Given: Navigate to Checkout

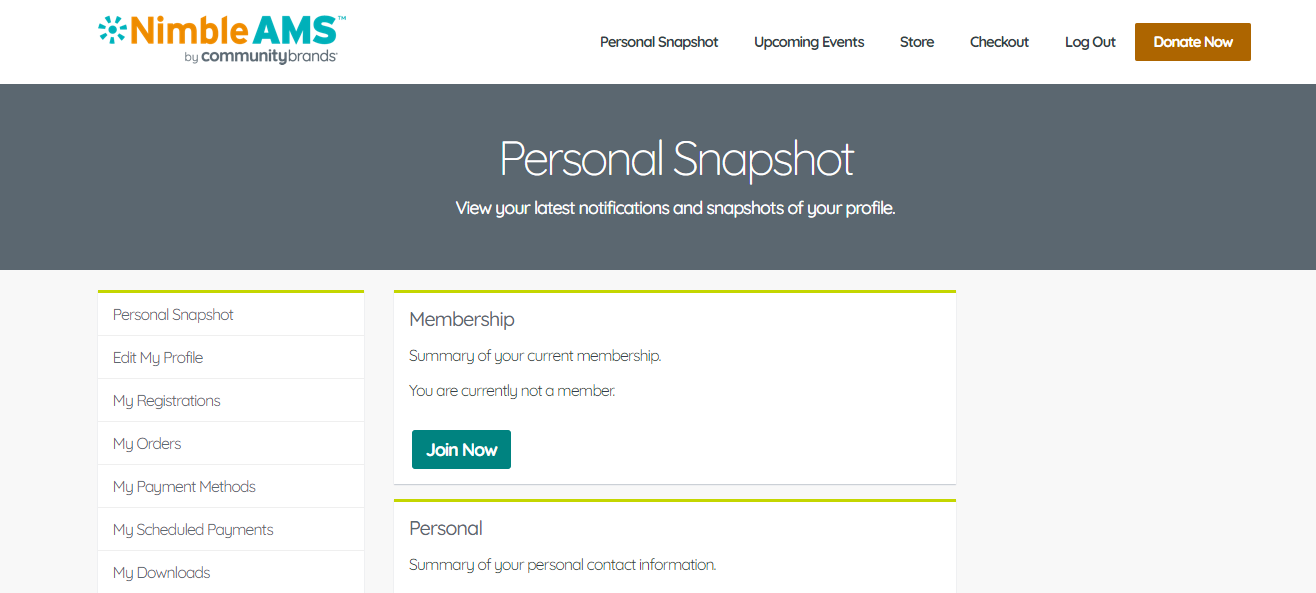Looking at the screenshot, I should 999,42.
